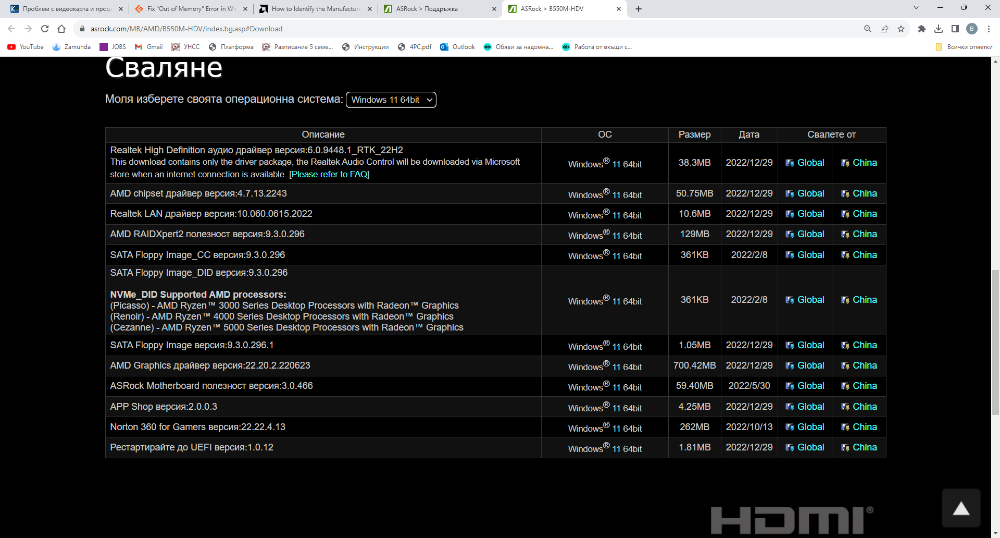This screenshot has width=1000, height=538.
Task: Open the Платформа bookmark
Action: pos(231,47)
